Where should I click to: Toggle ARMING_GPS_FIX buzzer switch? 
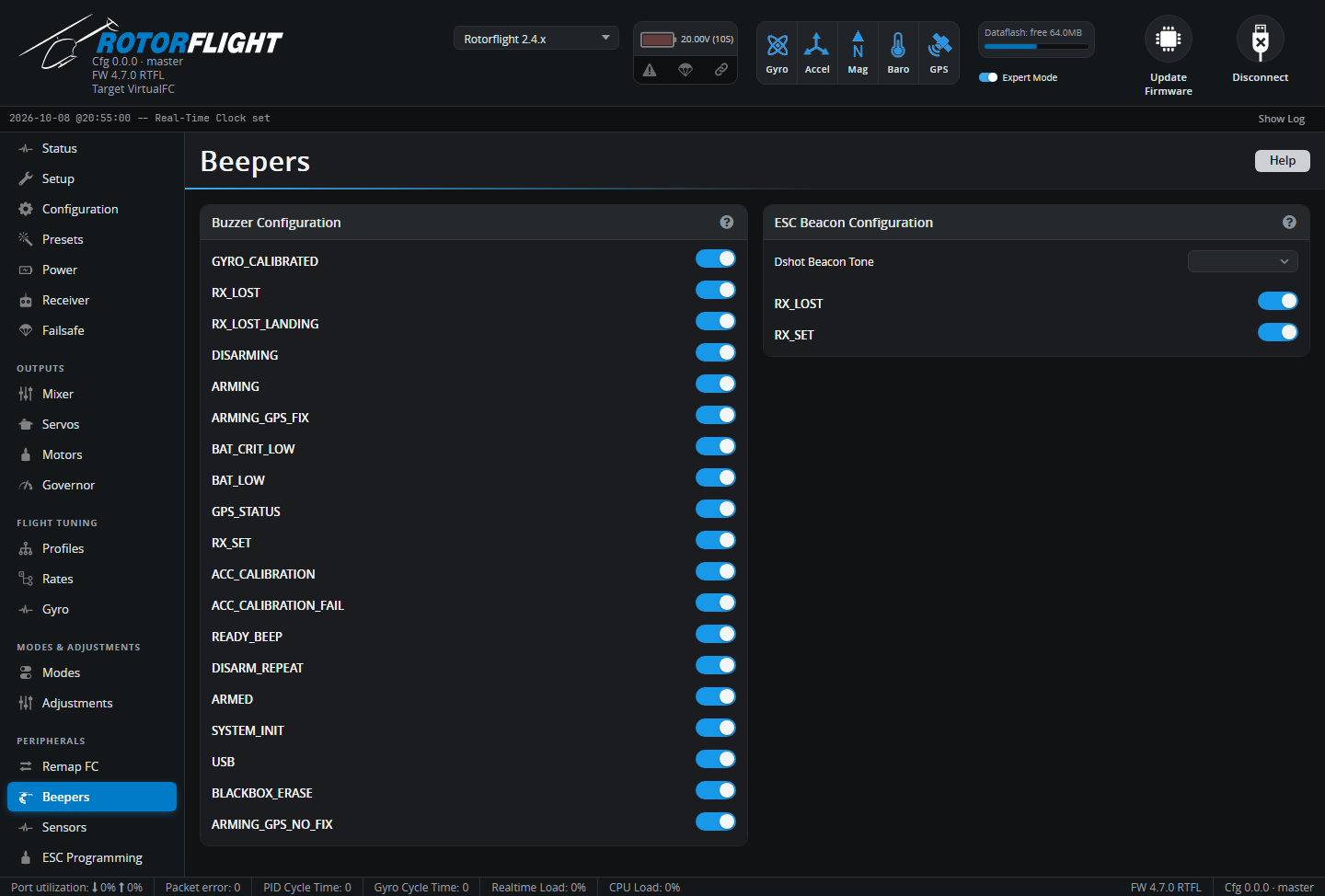(716, 415)
